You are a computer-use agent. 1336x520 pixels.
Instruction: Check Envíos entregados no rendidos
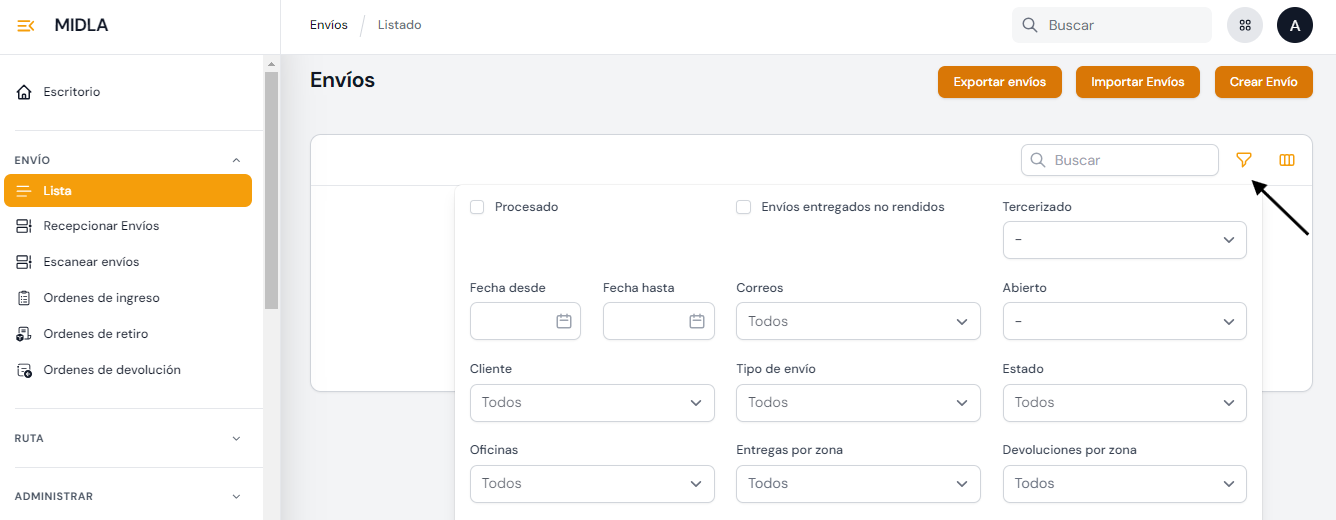pos(743,207)
